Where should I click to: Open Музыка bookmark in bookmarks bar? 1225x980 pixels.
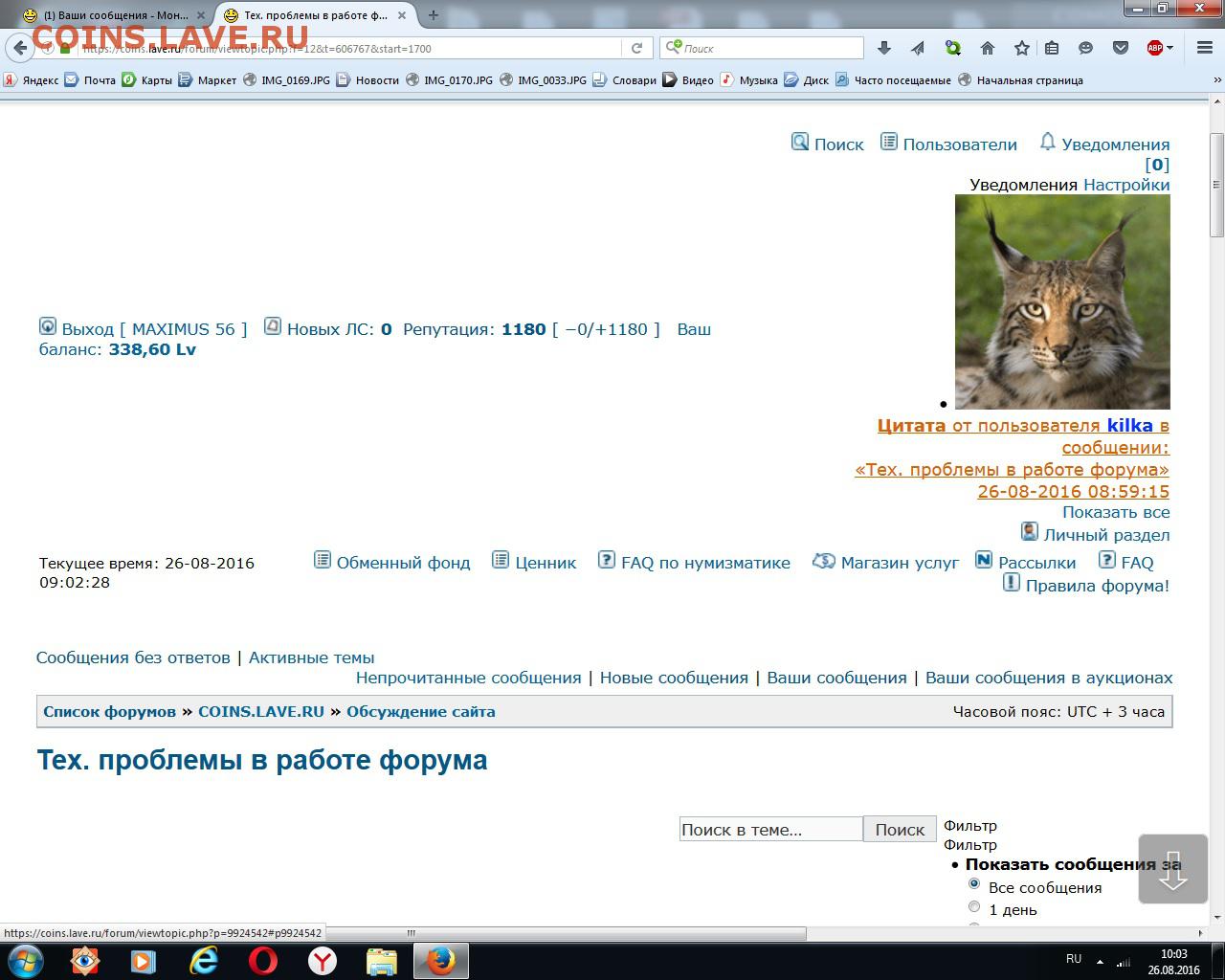(749, 80)
